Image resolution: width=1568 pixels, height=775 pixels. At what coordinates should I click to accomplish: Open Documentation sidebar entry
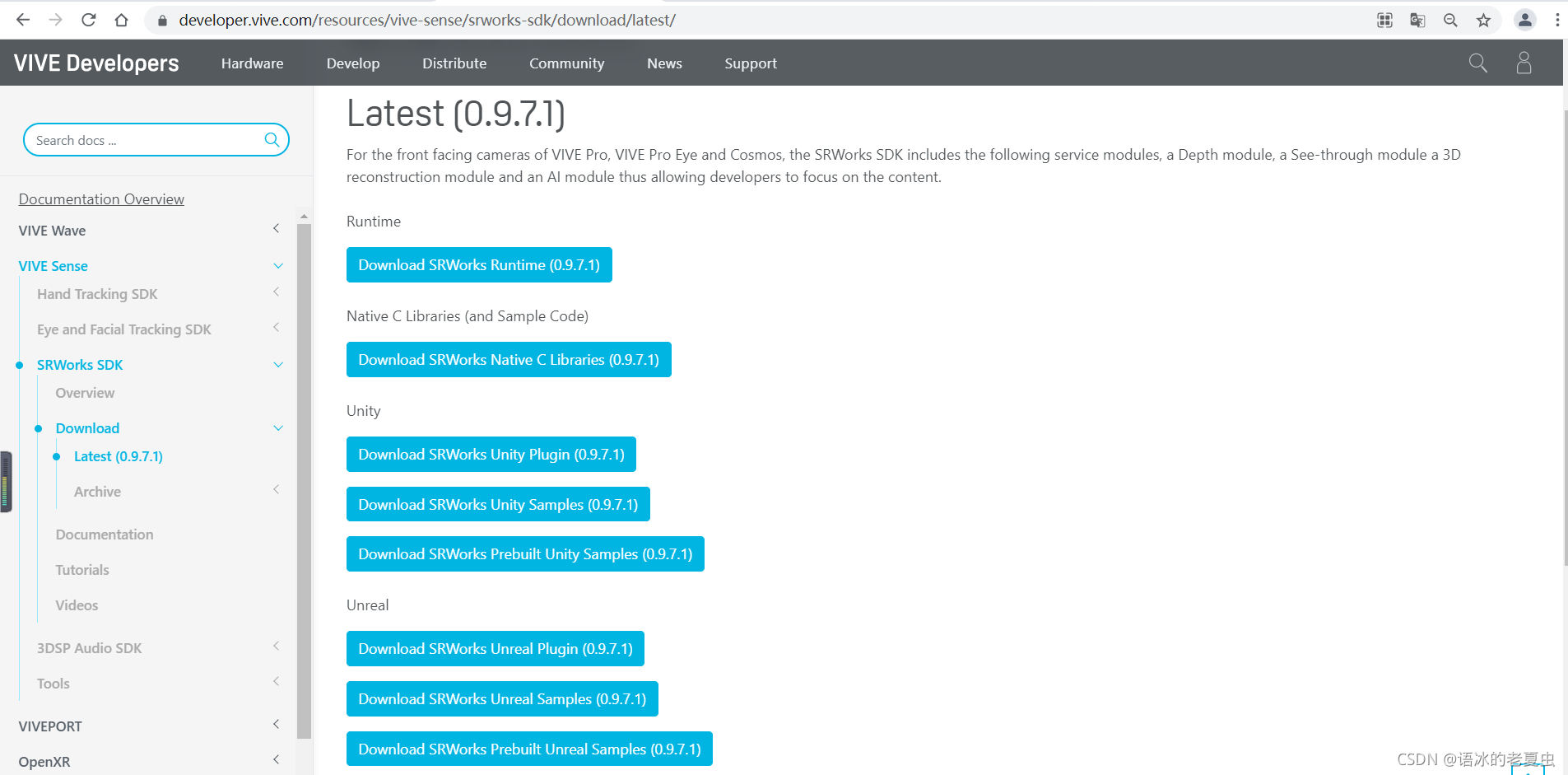[105, 535]
